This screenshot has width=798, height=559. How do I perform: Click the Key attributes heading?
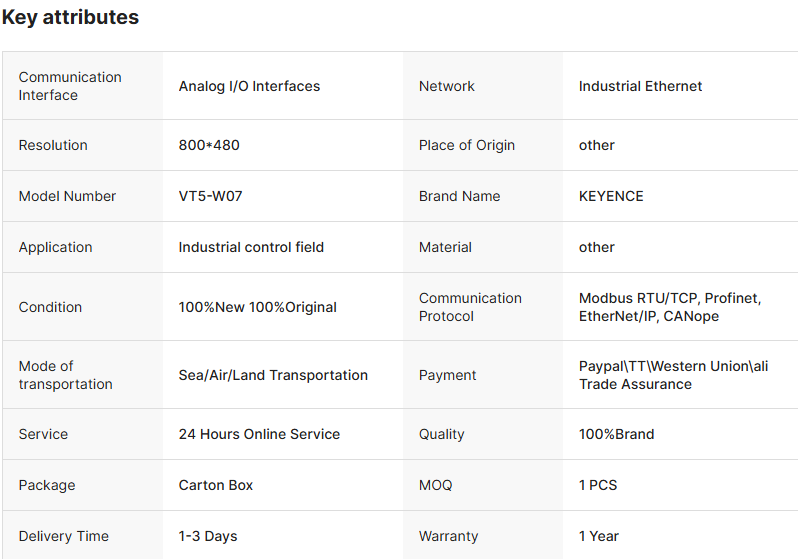(x=70, y=18)
